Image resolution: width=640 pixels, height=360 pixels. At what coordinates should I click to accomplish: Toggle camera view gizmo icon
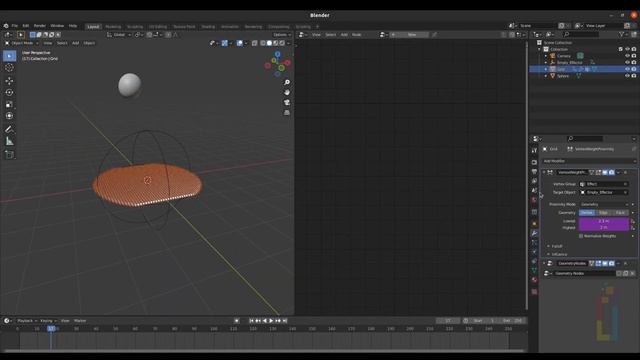(x=287, y=102)
